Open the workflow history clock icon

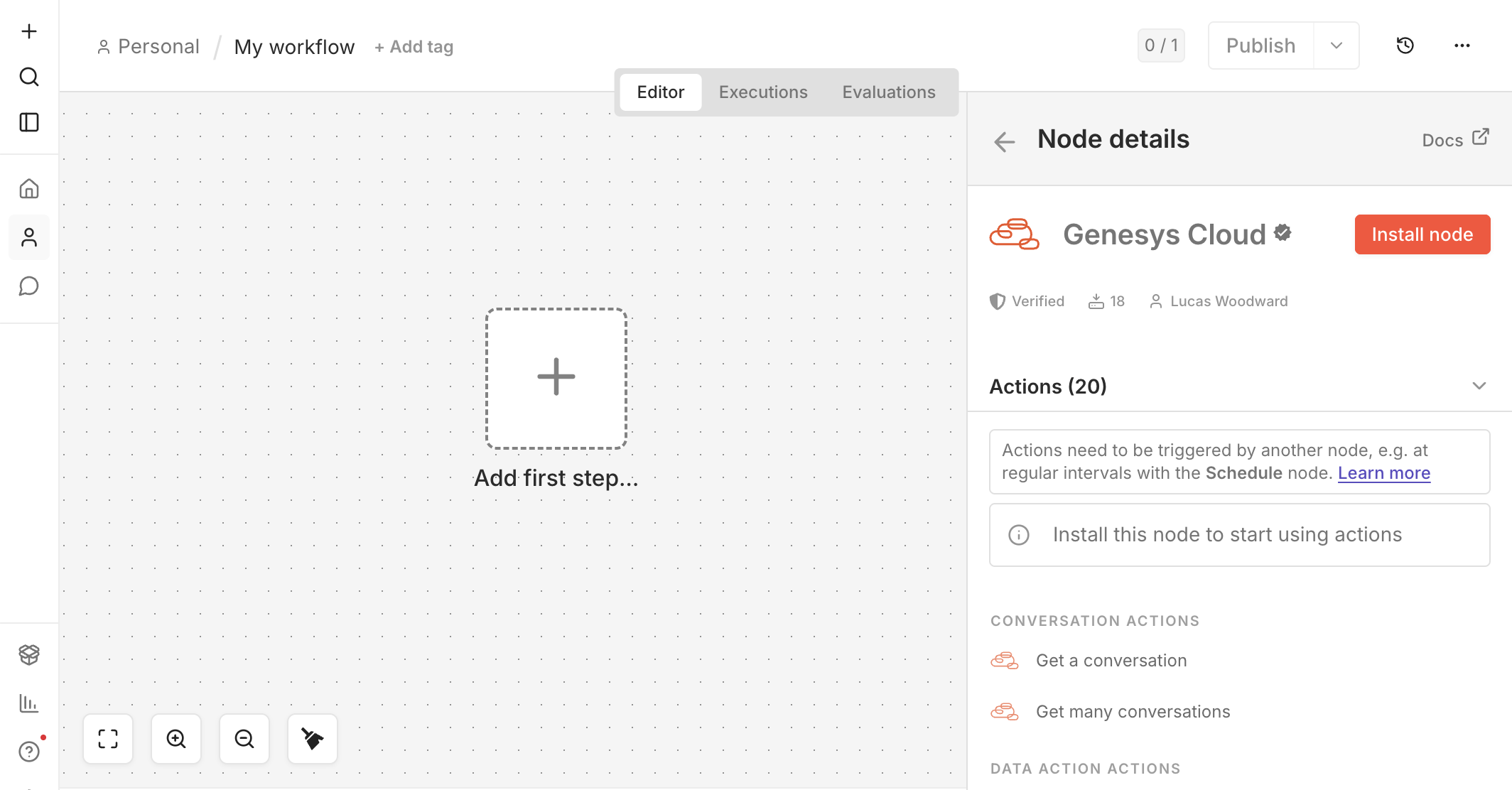click(1405, 45)
